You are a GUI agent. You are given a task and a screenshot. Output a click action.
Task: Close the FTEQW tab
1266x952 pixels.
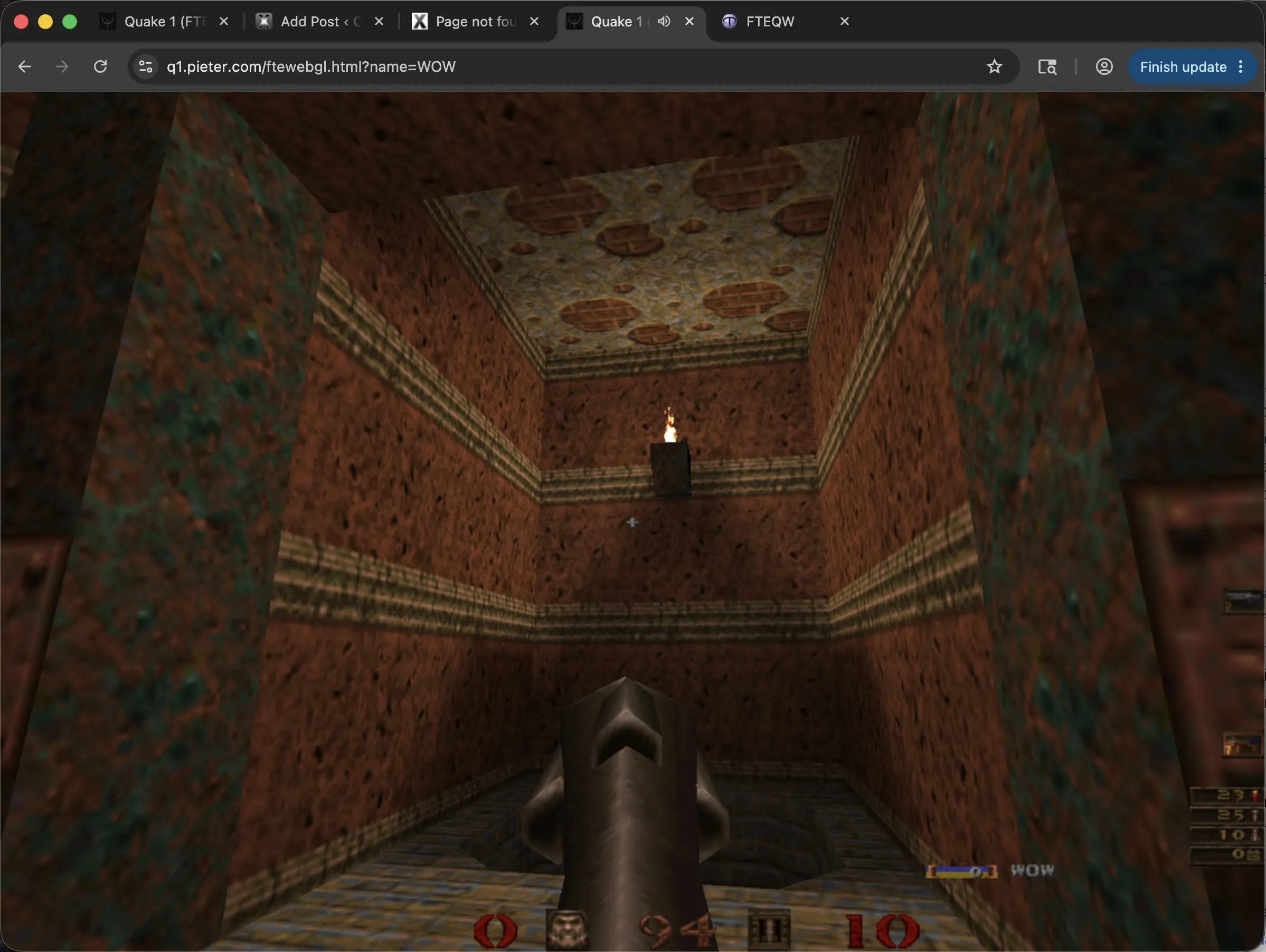pyautogui.click(x=844, y=21)
